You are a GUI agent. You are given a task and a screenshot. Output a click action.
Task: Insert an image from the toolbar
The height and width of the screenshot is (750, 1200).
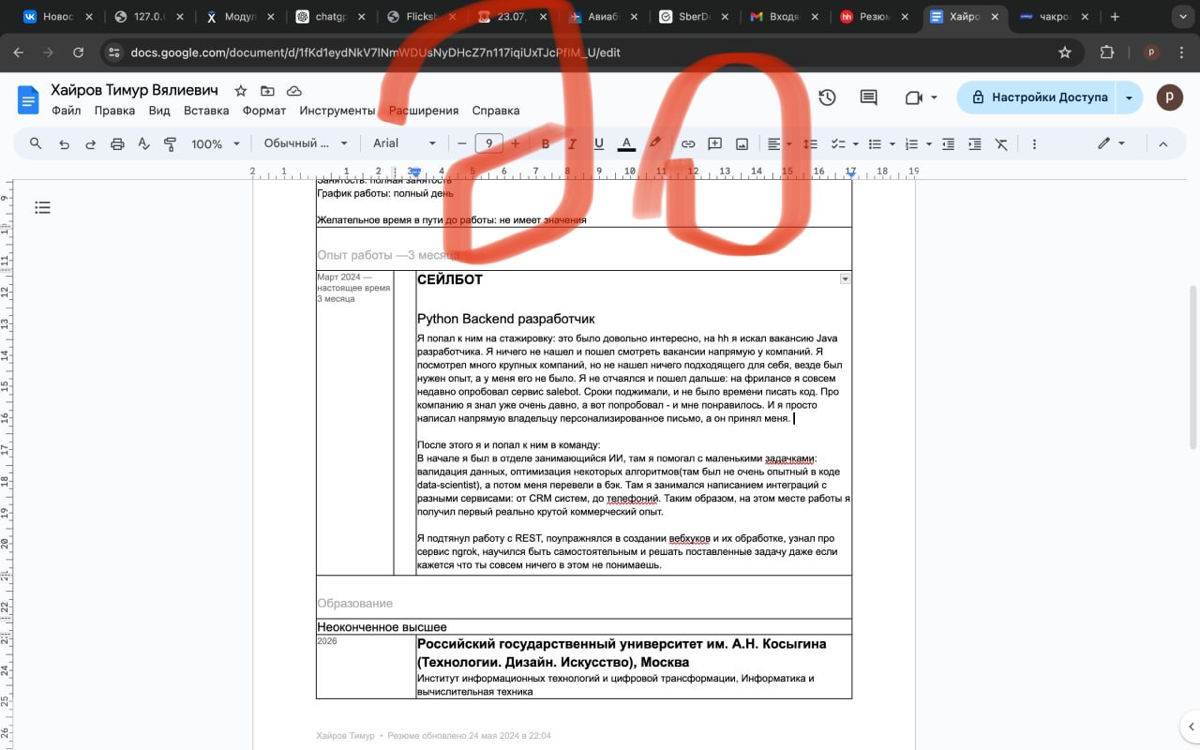point(742,144)
